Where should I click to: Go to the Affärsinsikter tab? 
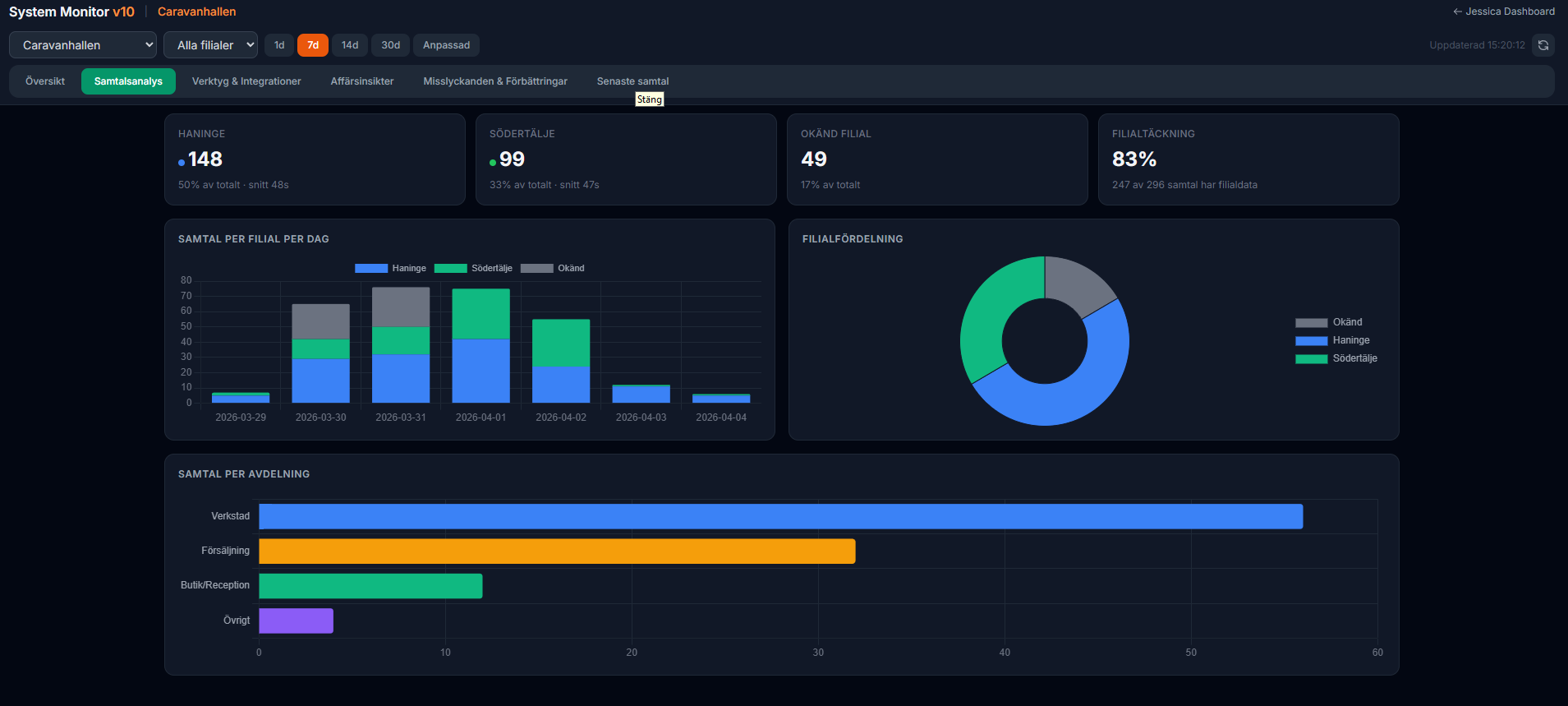[x=362, y=81]
